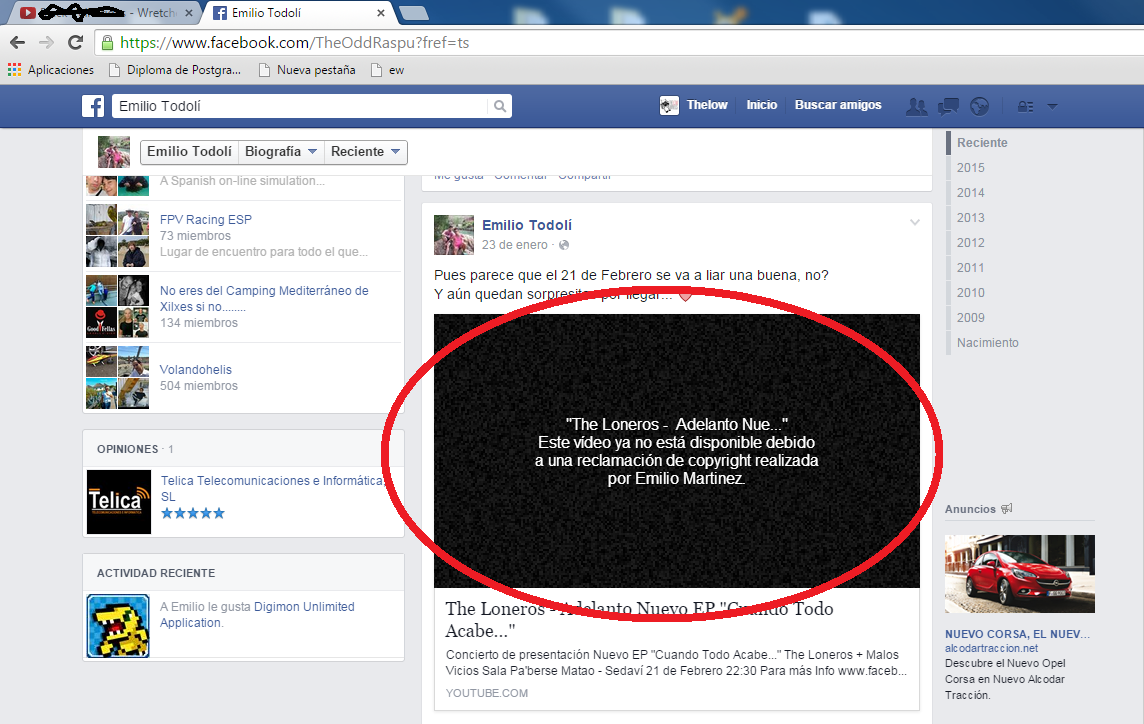Click the Anuncios megaphone icon
Image resolution: width=1144 pixels, height=724 pixels.
[1006, 509]
